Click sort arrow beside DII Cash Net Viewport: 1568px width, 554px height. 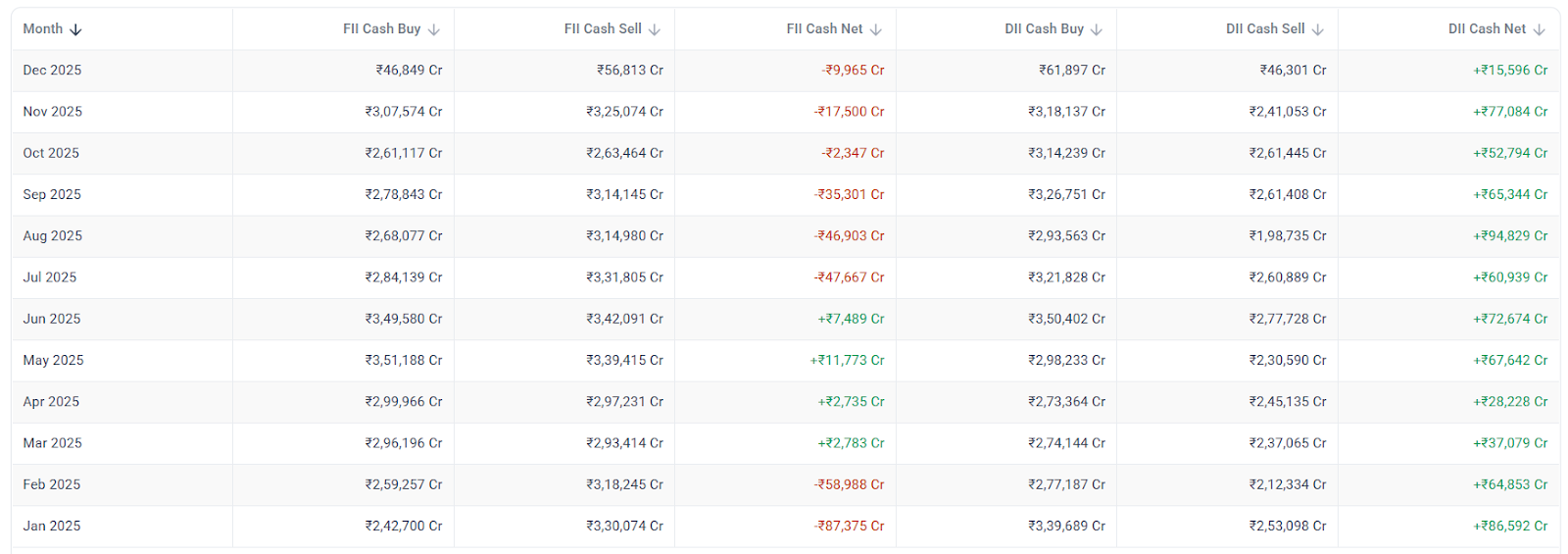pyautogui.click(x=1540, y=29)
